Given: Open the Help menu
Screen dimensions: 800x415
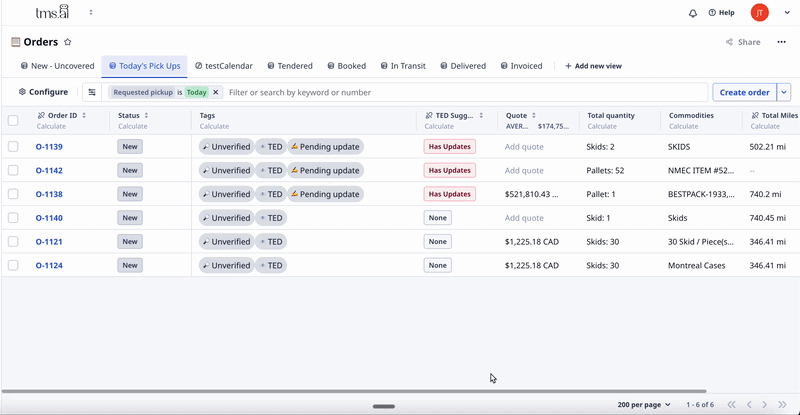Looking at the screenshot, I should [x=721, y=13].
